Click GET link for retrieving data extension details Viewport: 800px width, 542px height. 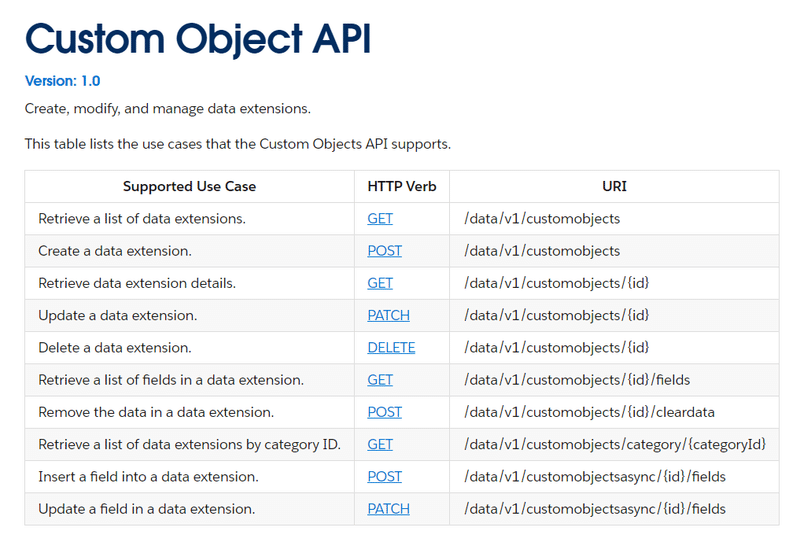click(380, 283)
